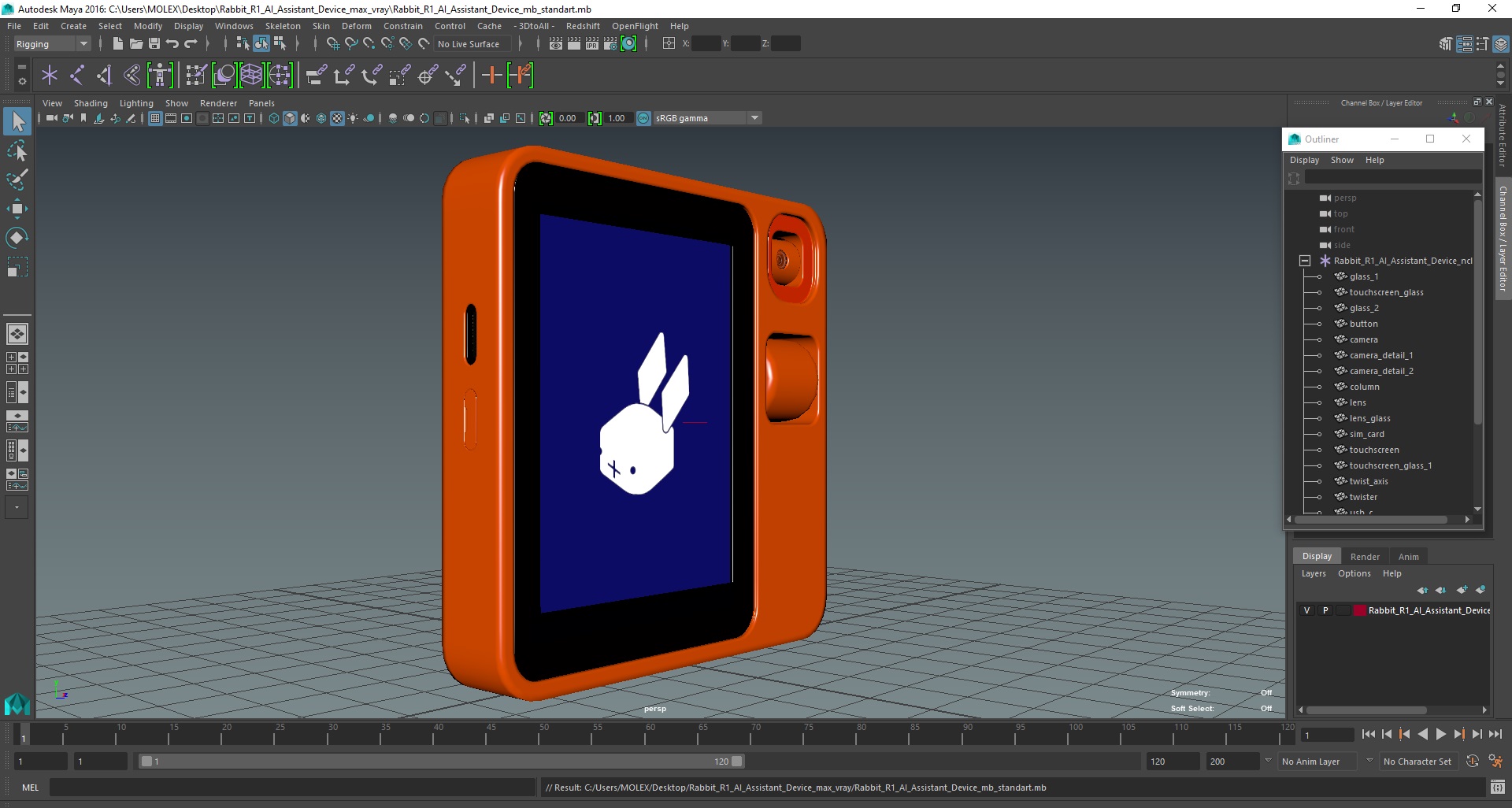Image resolution: width=1512 pixels, height=808 pixels.
Task: Switch to four view layout
Action: 17,363
